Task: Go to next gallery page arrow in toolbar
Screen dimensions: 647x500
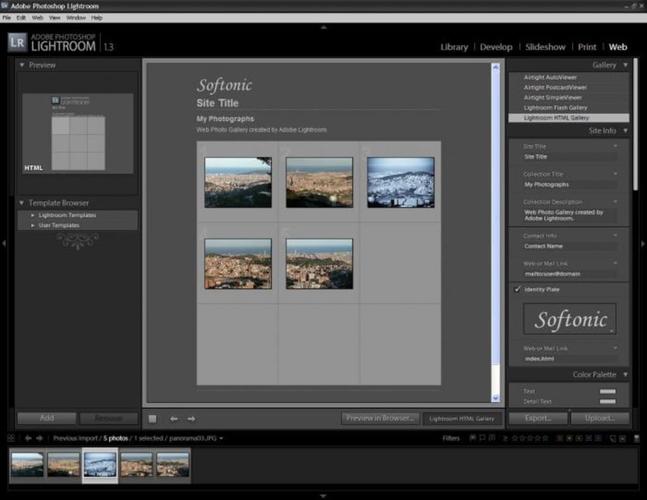Action: tap(191, 419)
